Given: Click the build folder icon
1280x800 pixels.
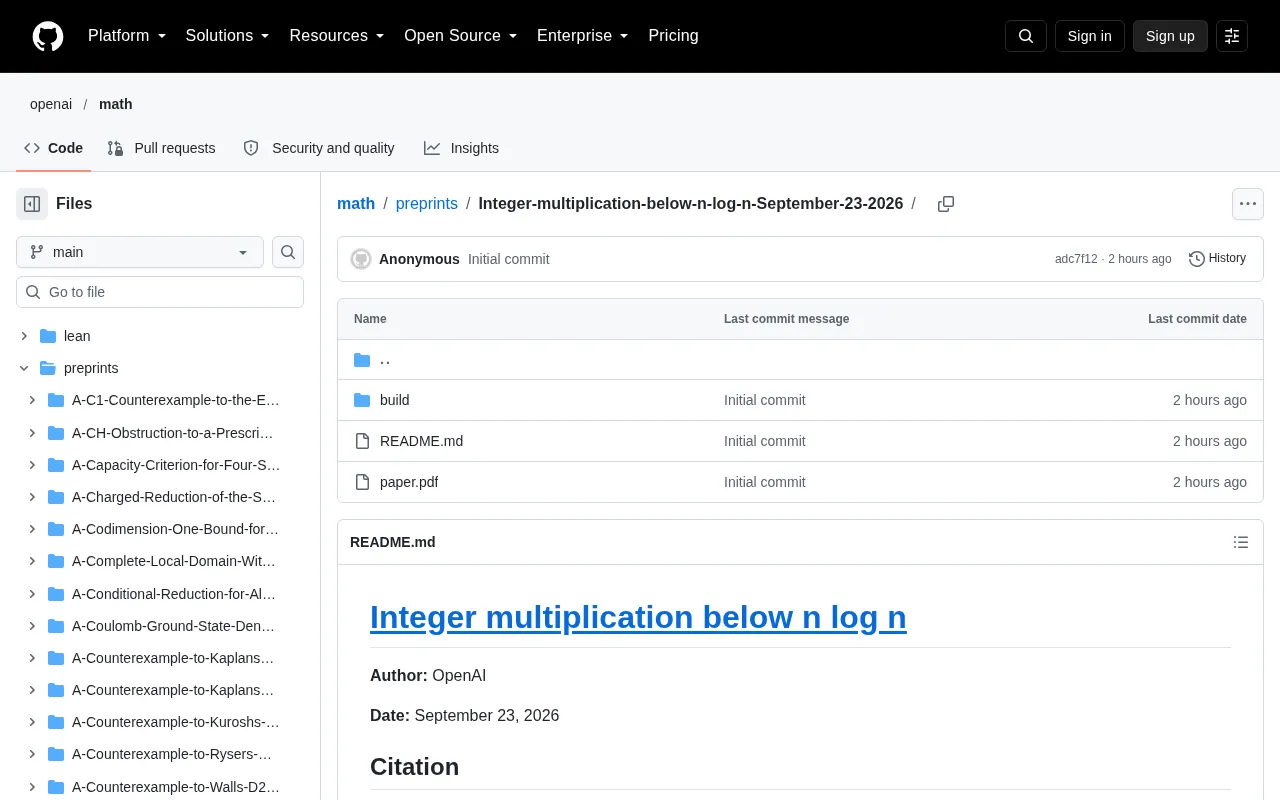Looking at the screenshot, I should tap(362, 400).
